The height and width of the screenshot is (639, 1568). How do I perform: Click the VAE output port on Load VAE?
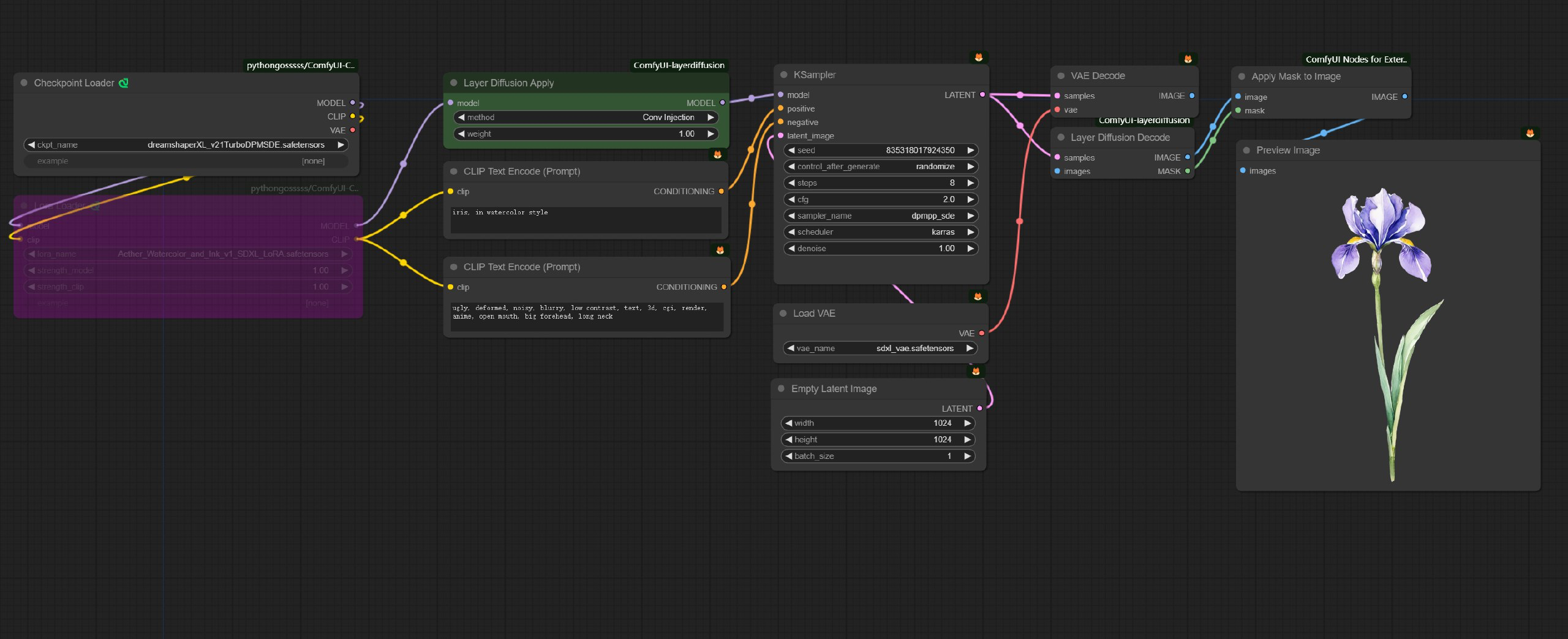tap(981, 333)
